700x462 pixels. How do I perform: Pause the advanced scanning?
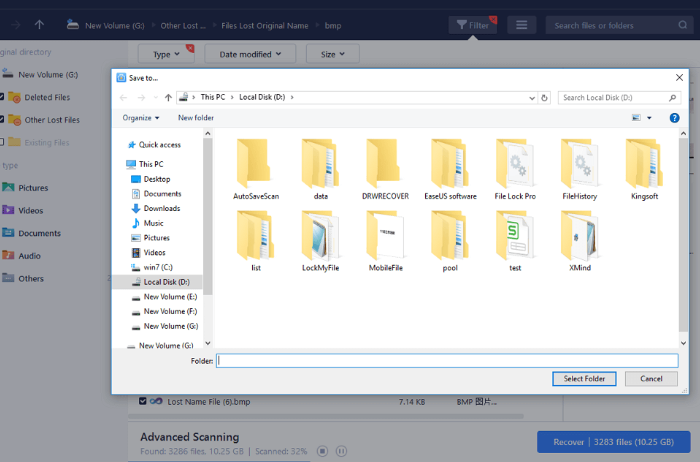pos(341,451)
